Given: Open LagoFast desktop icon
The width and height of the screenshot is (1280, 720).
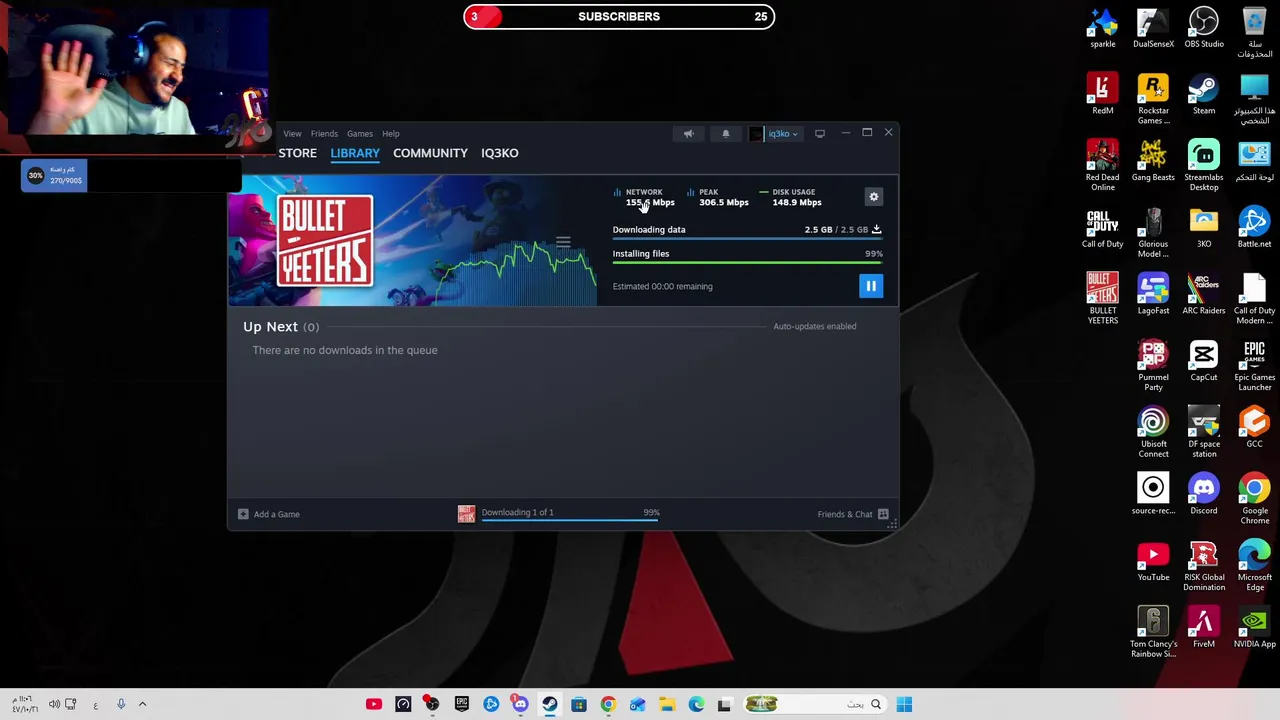Looking at the screenshot, I should 1153,294.
